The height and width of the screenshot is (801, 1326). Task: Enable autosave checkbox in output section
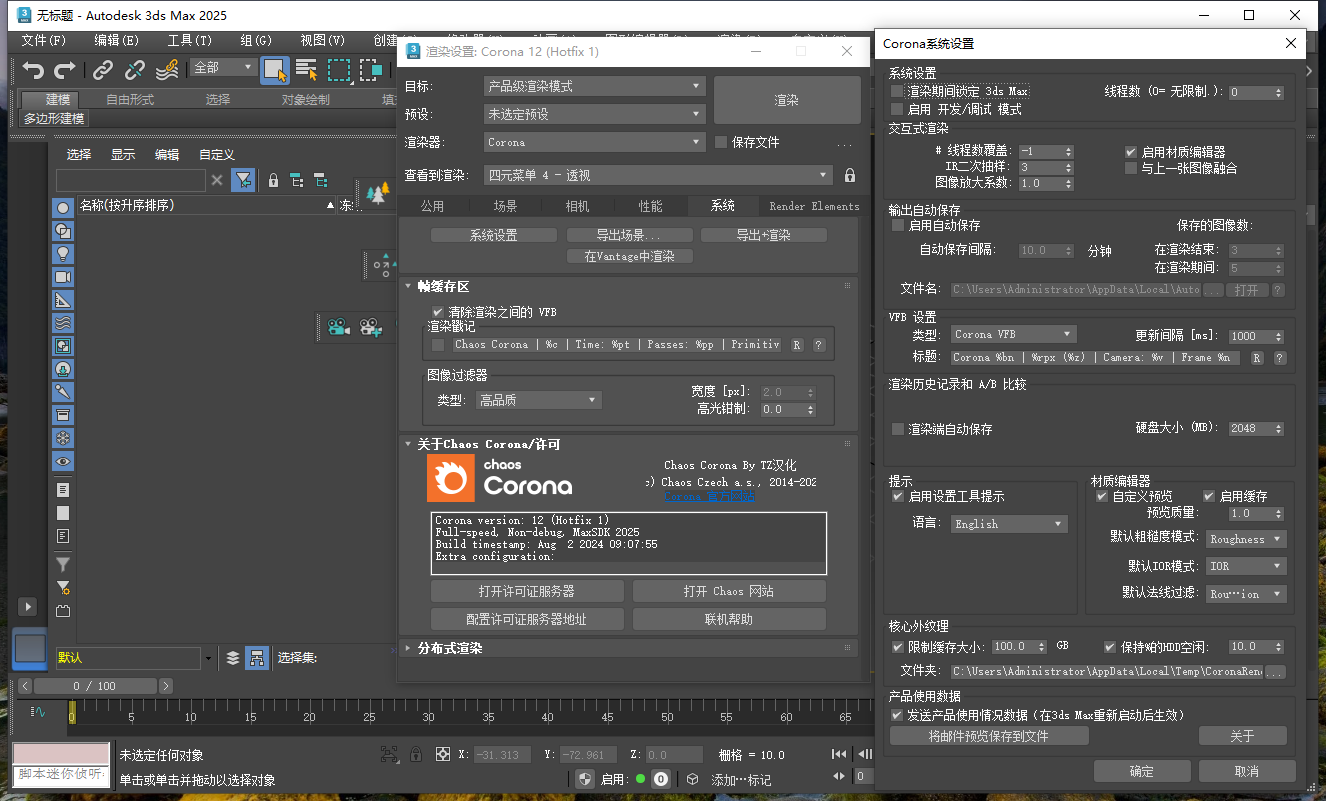pos(897,225)
